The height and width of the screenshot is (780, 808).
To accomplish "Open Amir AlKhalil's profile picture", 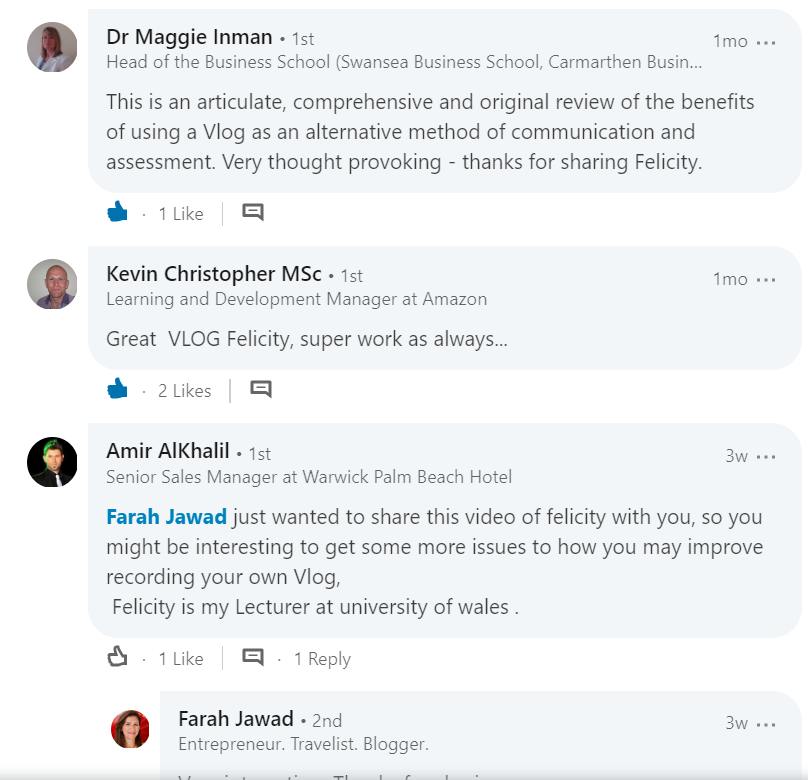I will pos(52,462).
